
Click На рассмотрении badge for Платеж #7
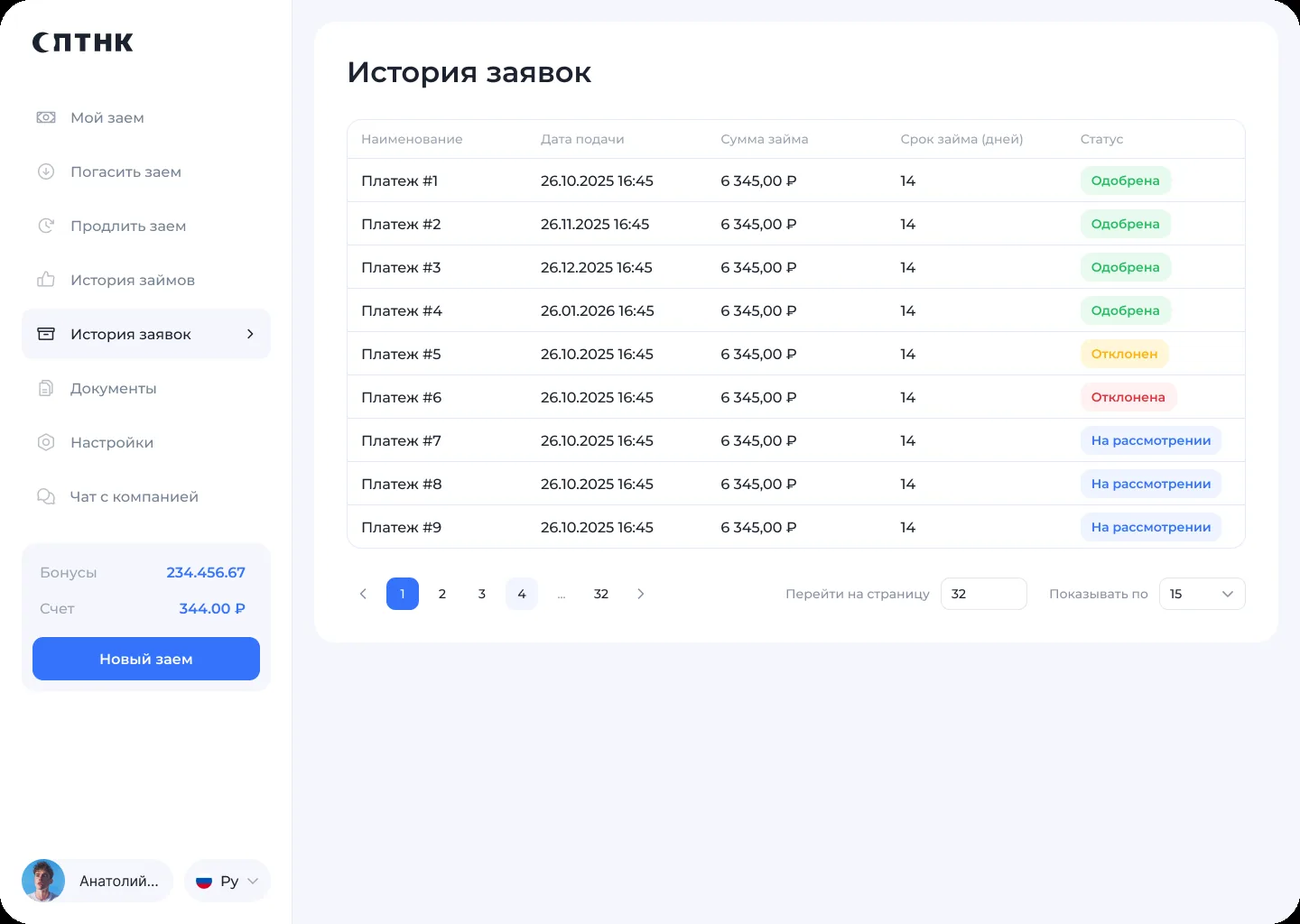click(1151, 440)
